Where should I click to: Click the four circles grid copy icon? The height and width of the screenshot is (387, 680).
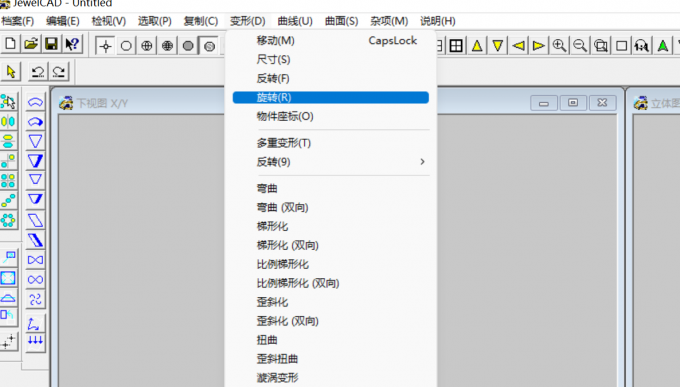click(x=8, y=180)
